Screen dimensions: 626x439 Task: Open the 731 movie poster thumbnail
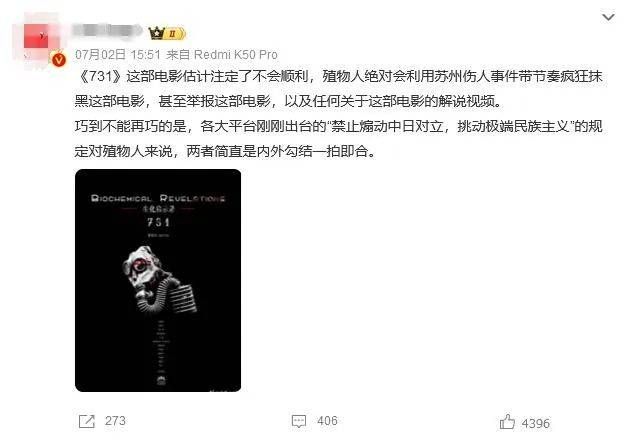[x=158, y=280]
